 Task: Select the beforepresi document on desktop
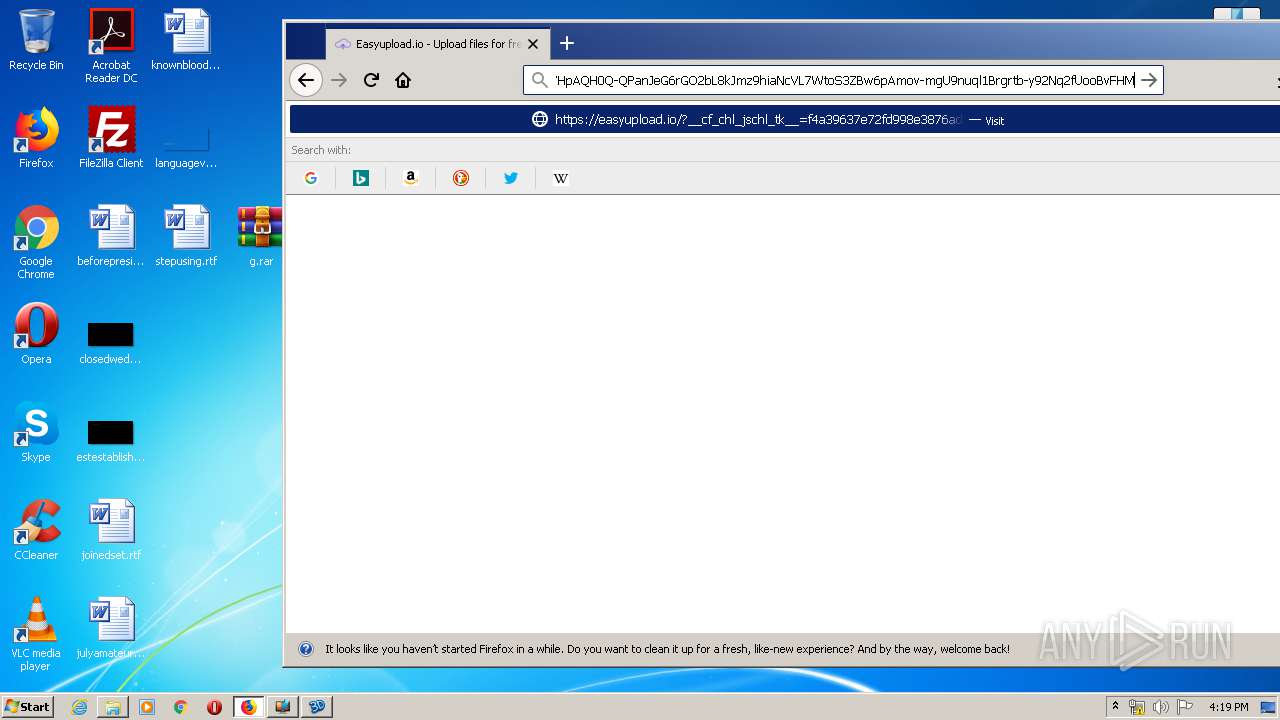click(111, 236)
